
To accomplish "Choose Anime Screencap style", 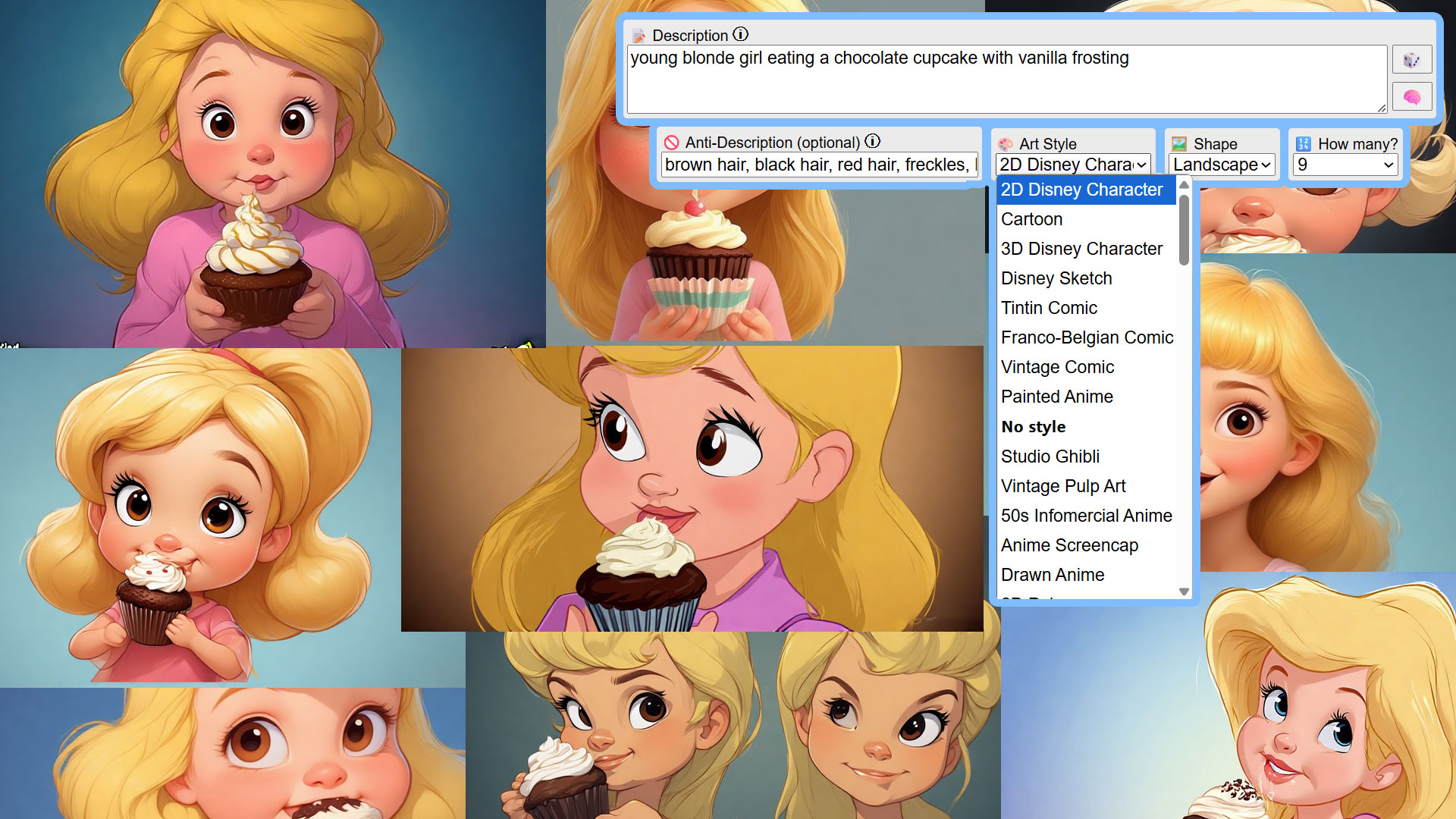I will (1086, 545).
